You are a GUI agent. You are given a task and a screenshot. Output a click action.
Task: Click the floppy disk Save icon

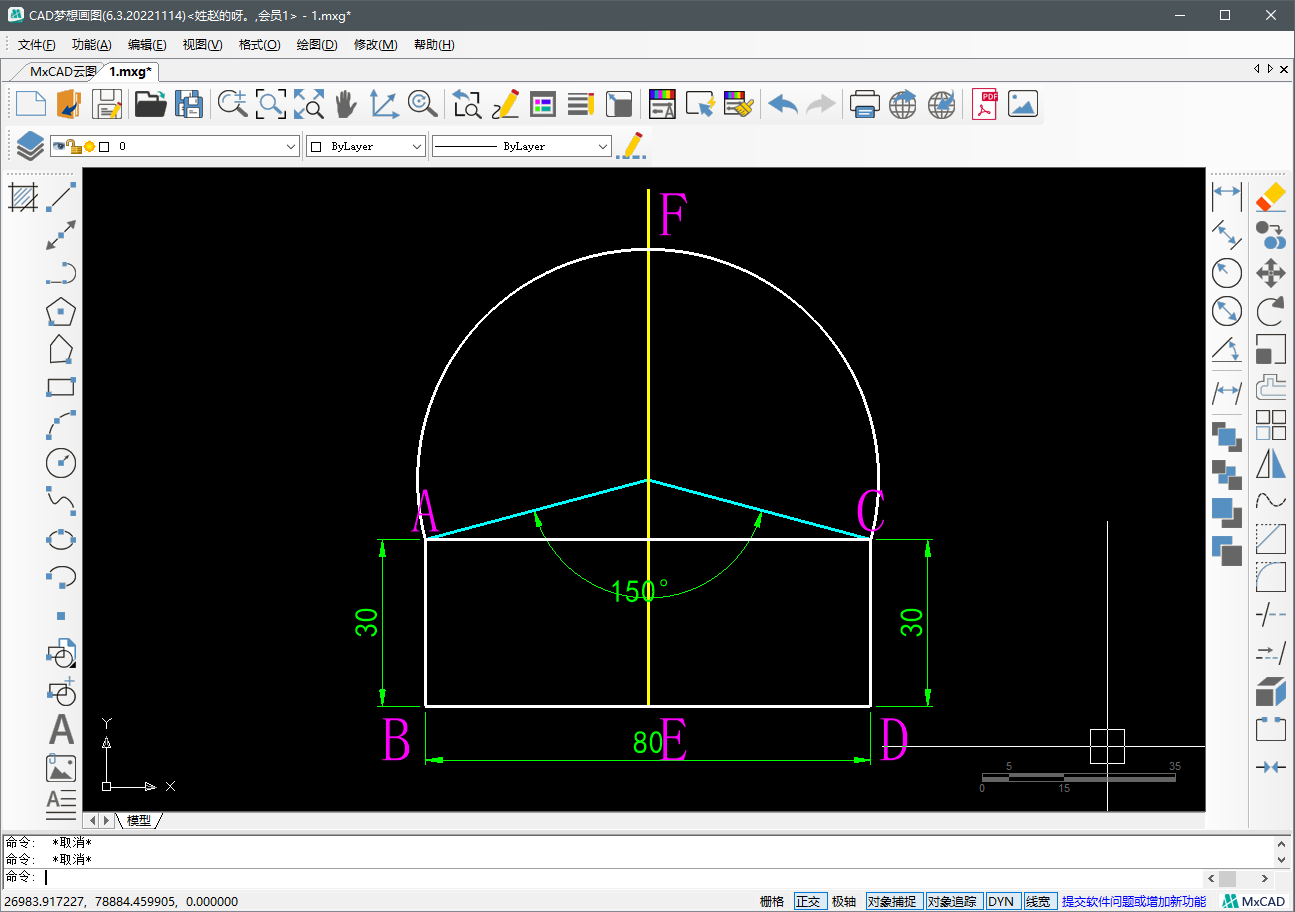tap(107, 104)
